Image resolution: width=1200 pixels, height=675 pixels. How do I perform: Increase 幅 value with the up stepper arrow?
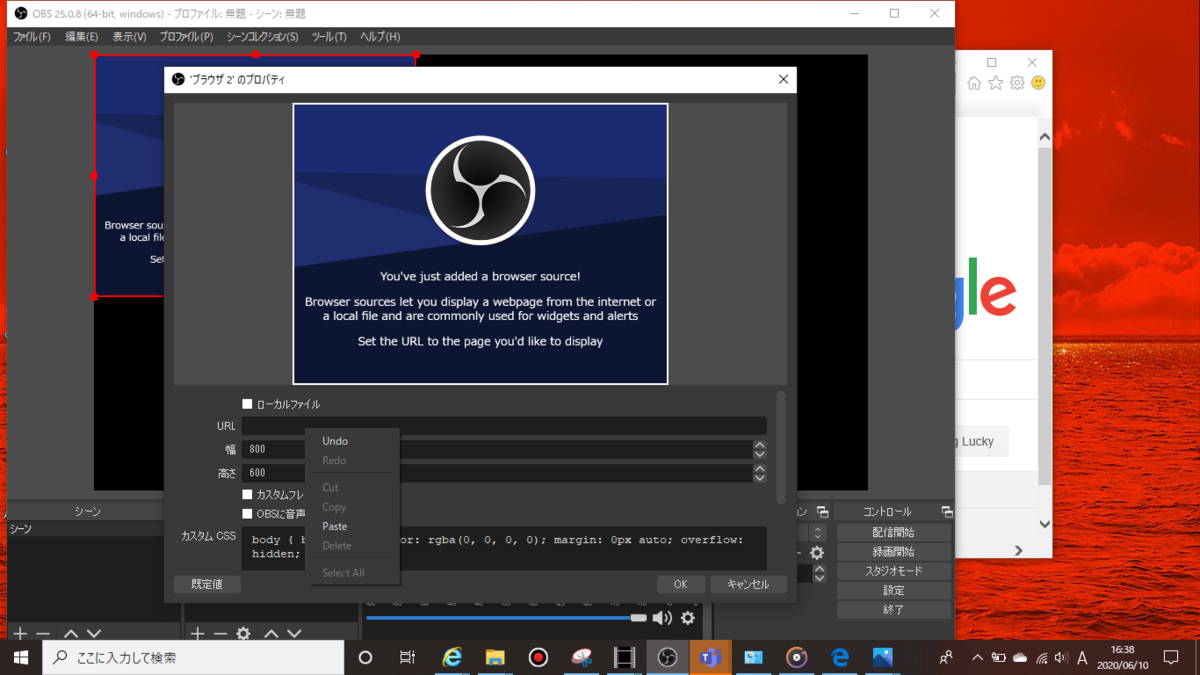(760, 445)
